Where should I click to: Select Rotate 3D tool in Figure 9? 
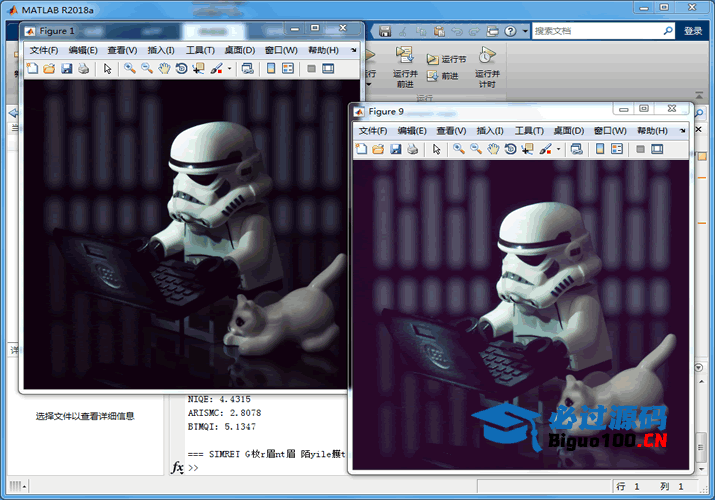click(510, 149)
